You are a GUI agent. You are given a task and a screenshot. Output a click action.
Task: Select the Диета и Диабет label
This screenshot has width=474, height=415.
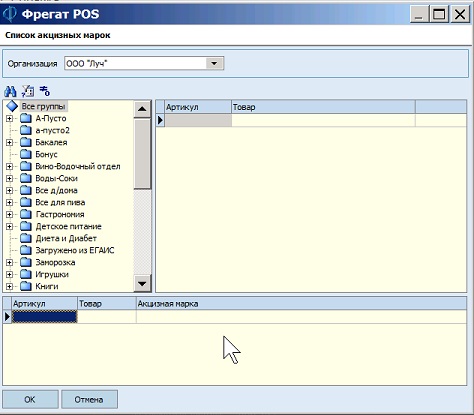pyautogui.click(x=66, y=238)
